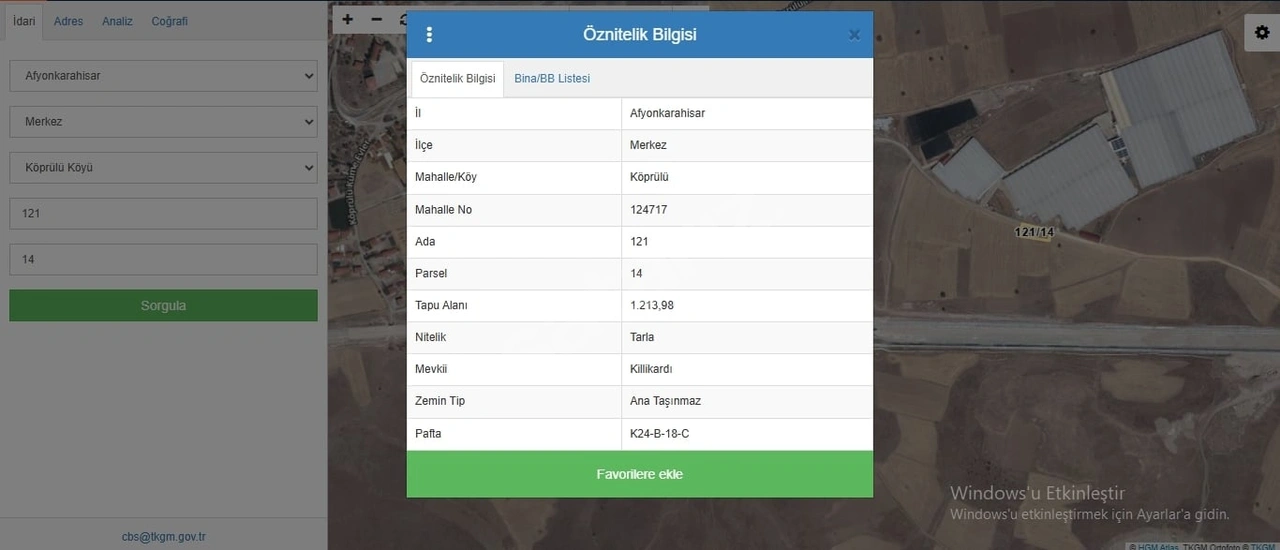Zoom out the map with minus icon
This screenshot has width=1280, height=550.
click(376, 19)
